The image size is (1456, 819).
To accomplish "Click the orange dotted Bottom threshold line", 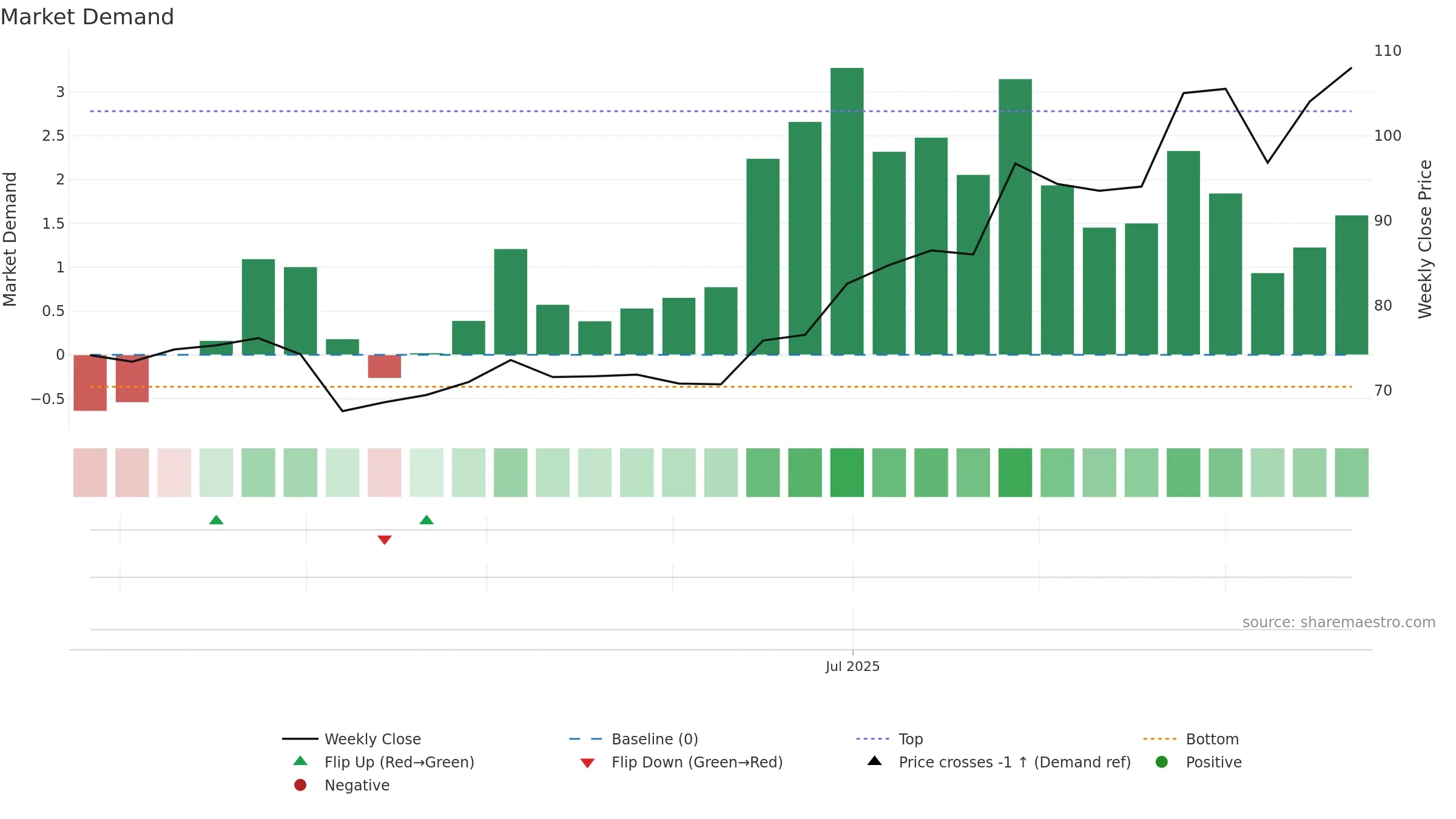I will (721, 386).
